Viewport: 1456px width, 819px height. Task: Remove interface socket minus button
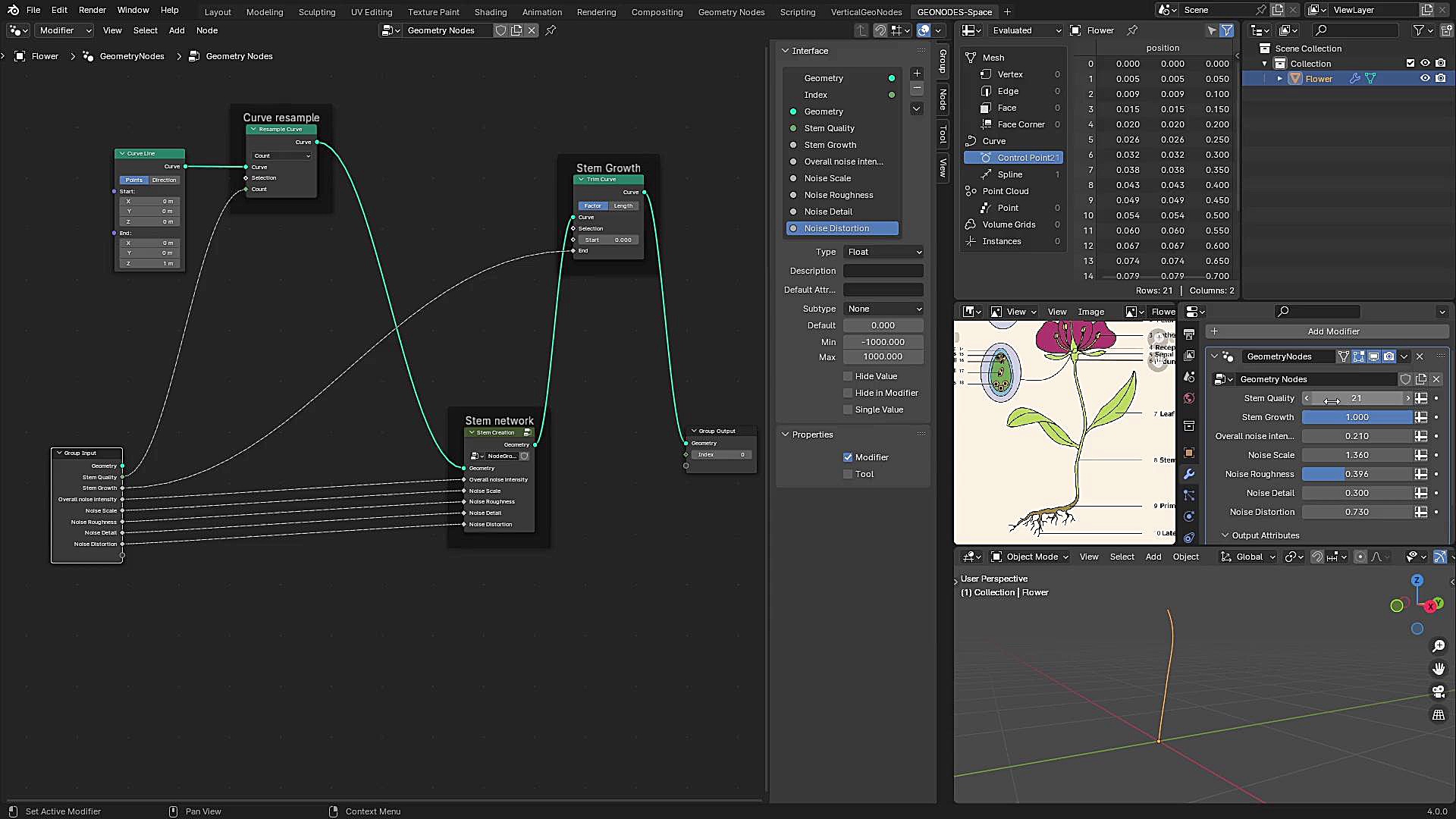click(x=917, y=89)
